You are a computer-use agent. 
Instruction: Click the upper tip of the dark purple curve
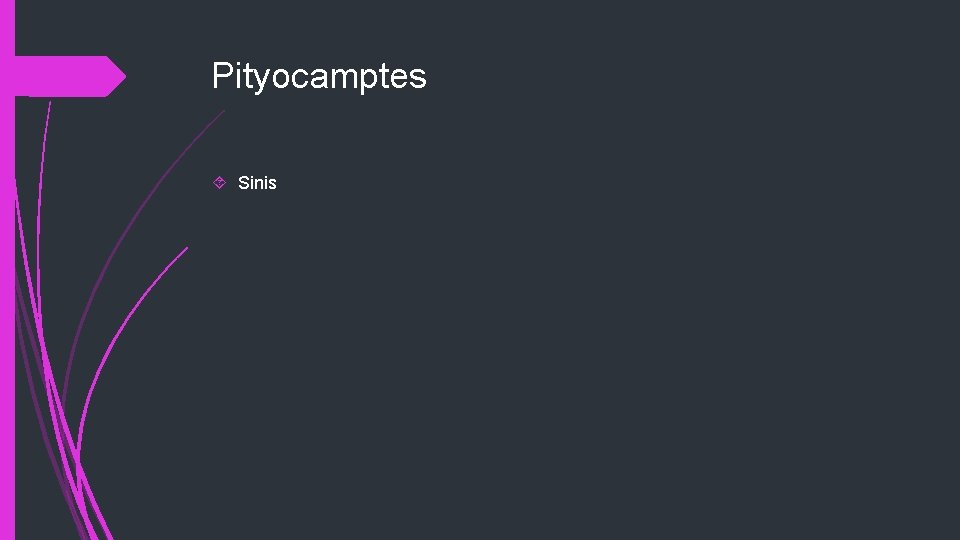(222, 112)
